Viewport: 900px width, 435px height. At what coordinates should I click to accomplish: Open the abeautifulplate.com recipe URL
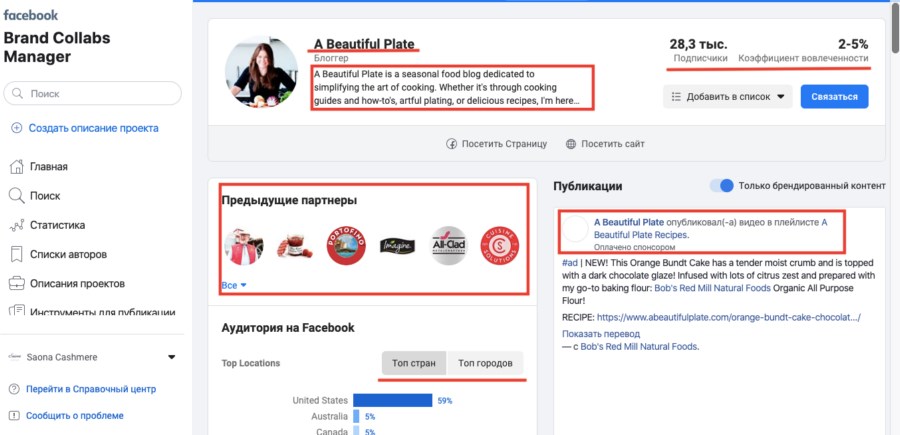coord(729,317)
